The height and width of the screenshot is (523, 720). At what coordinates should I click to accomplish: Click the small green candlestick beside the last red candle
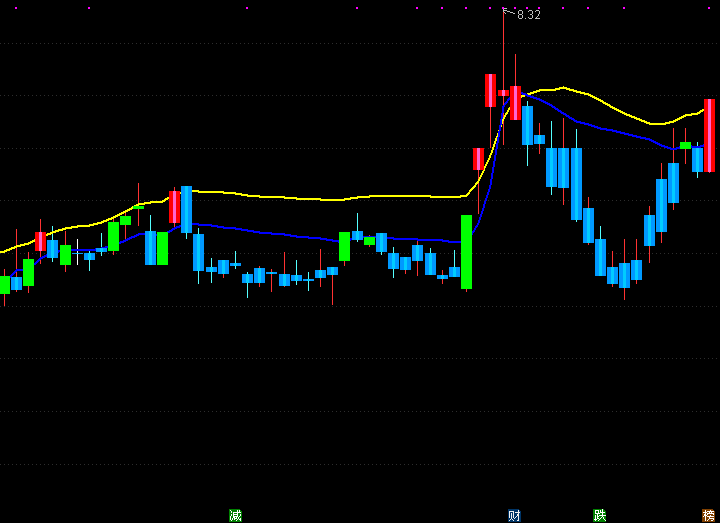click(x=686, y=145)
